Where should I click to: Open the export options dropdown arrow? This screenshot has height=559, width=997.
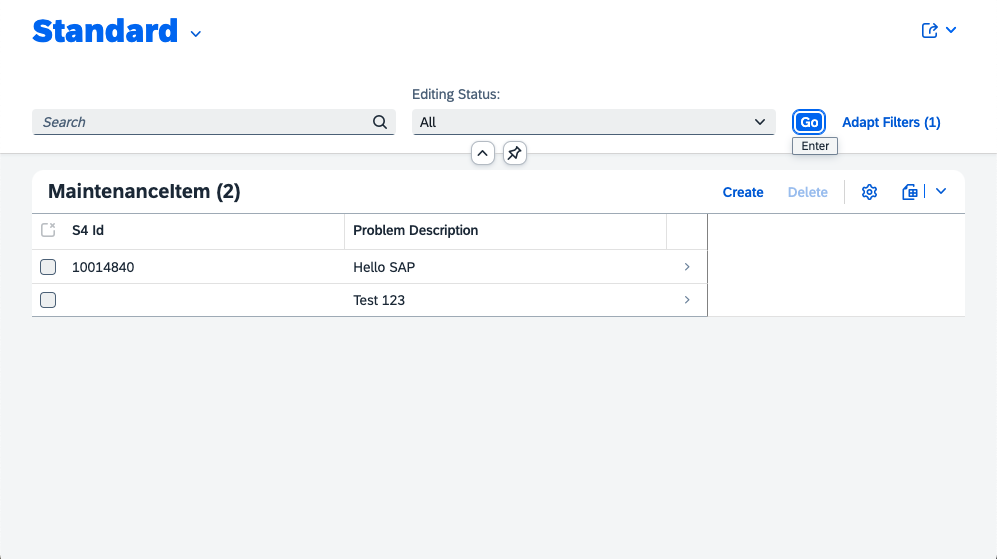coord(941,192)
